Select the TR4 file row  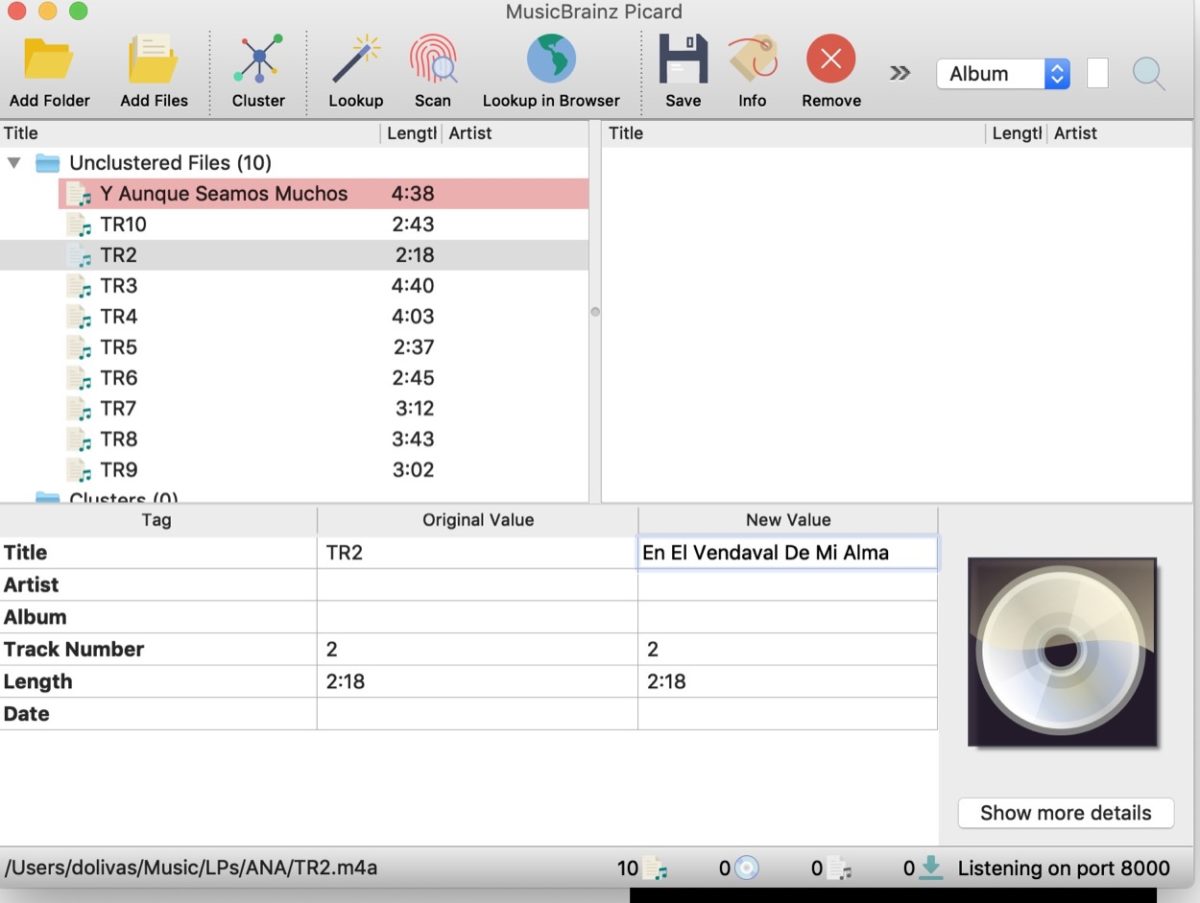[294, 317]
